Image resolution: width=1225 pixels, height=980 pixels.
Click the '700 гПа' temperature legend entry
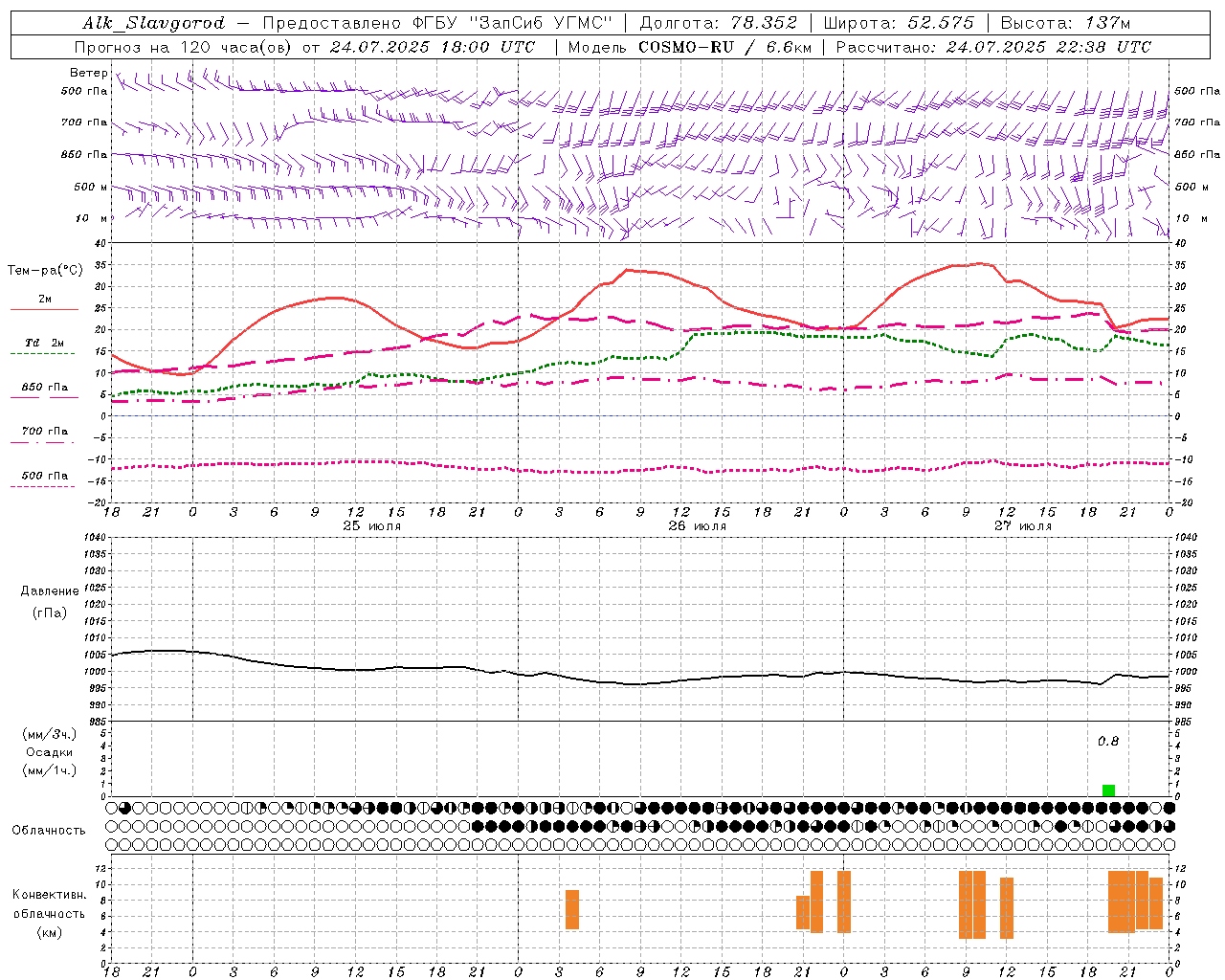pyautogui.click(x=44, y=431)
